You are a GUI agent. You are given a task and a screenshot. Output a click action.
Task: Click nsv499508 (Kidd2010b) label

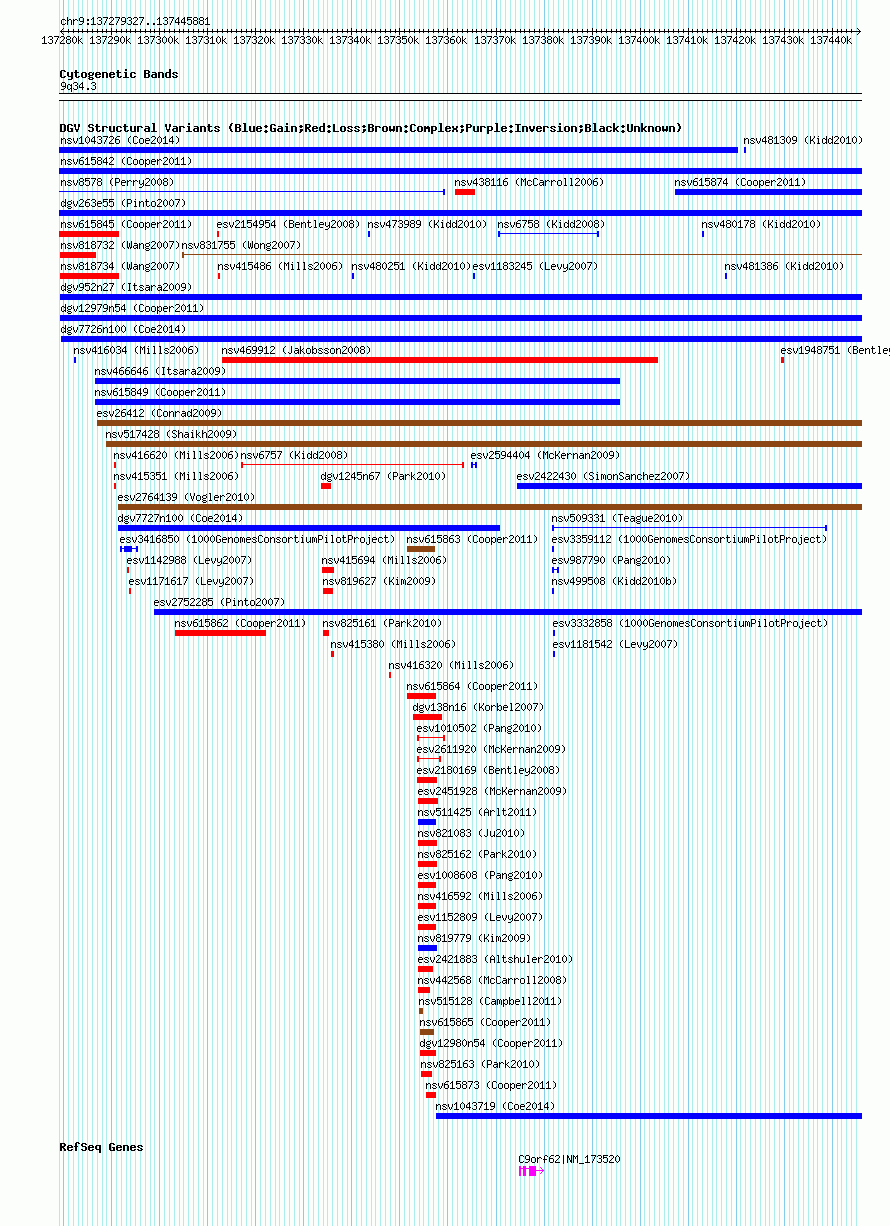tap(614, 581)
